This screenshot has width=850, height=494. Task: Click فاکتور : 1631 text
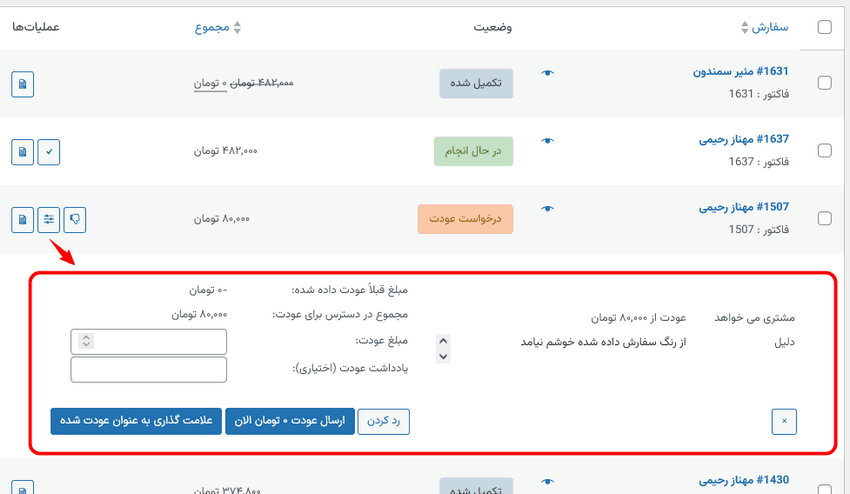click(758, 94)
